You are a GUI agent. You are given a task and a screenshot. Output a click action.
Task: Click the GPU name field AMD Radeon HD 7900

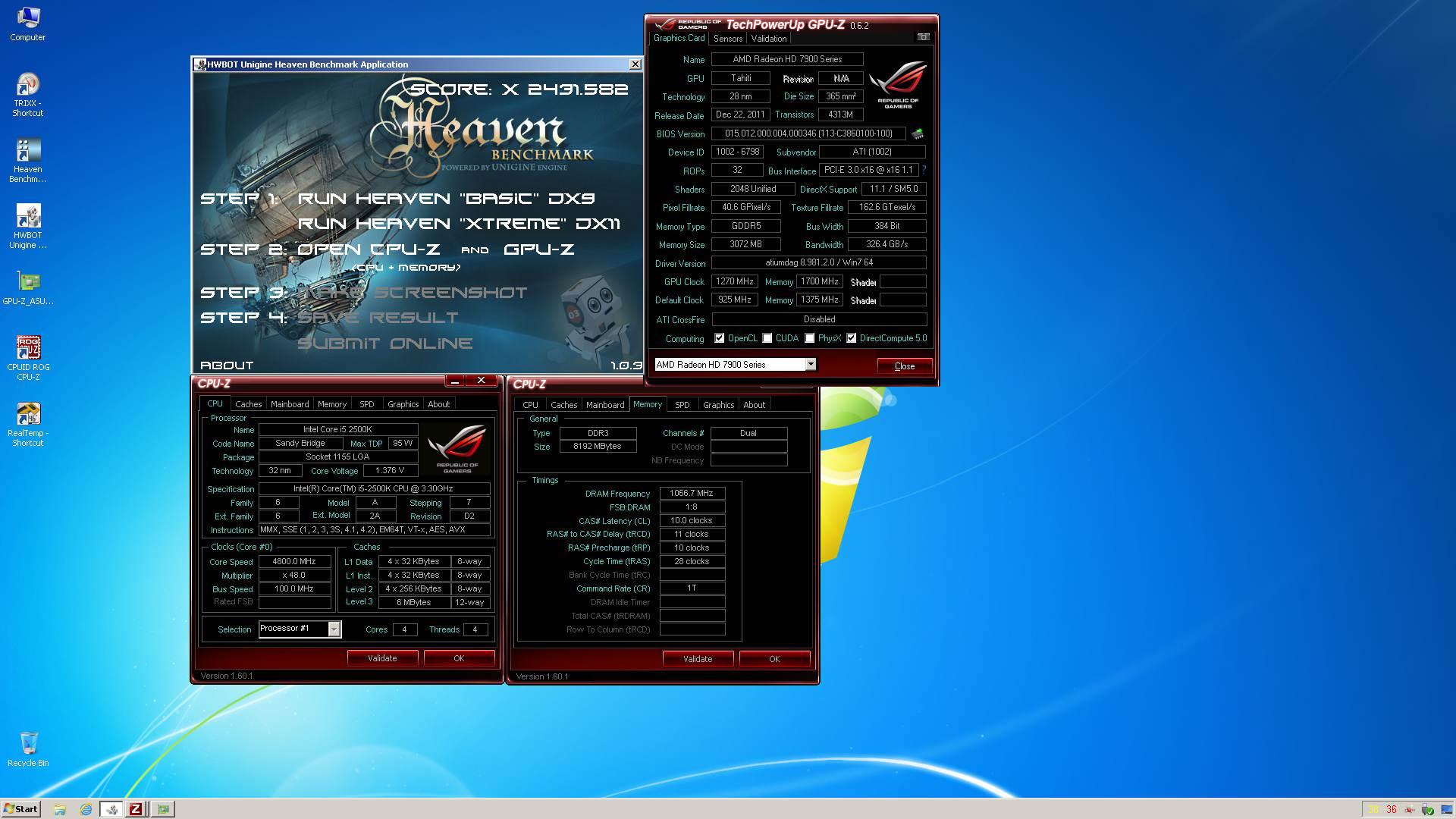point(787,59)
